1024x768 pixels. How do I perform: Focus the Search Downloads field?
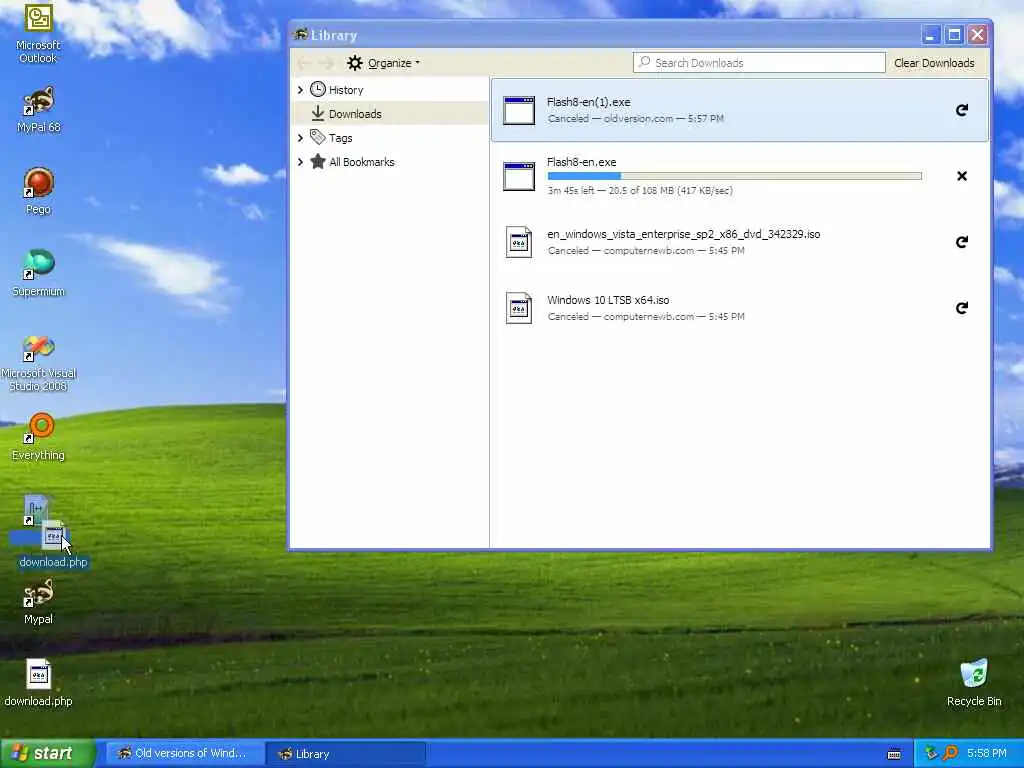tap(759, 63)
